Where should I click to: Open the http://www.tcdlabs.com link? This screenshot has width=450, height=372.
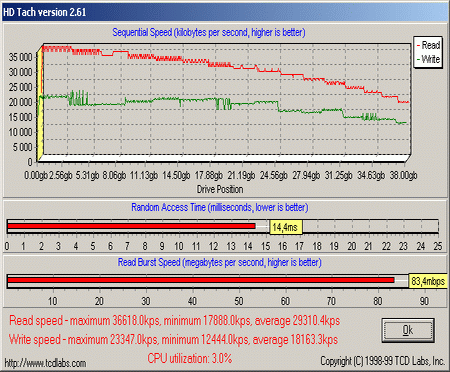point(45,363)
